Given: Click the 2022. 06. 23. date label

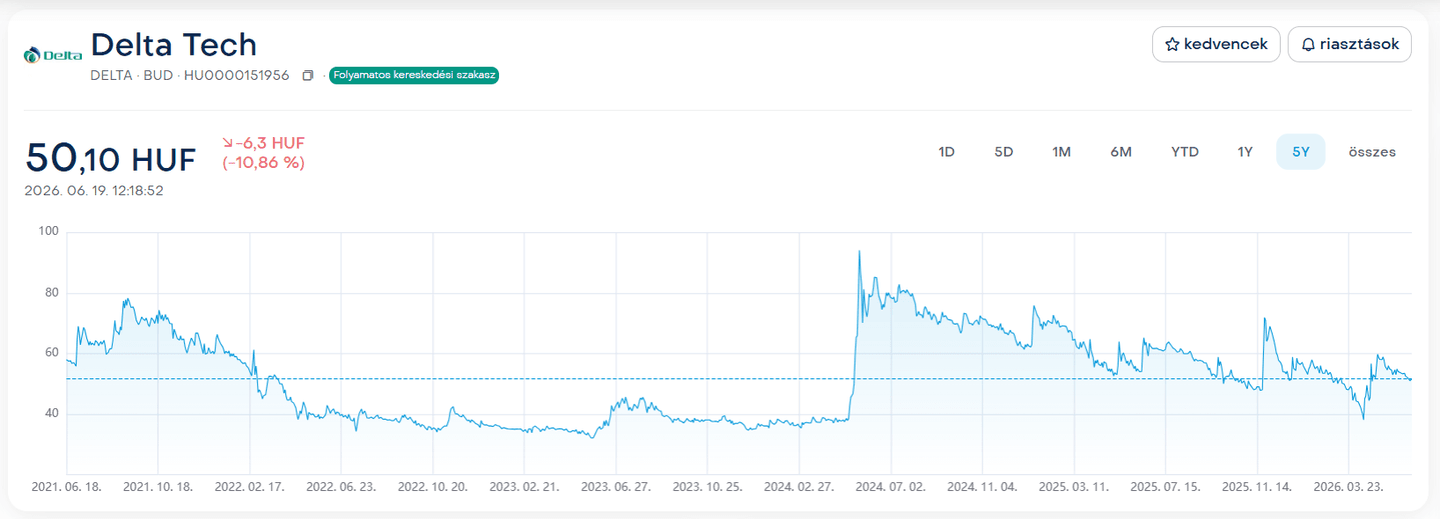Looking at the screenshot, I should pos(341,487).
